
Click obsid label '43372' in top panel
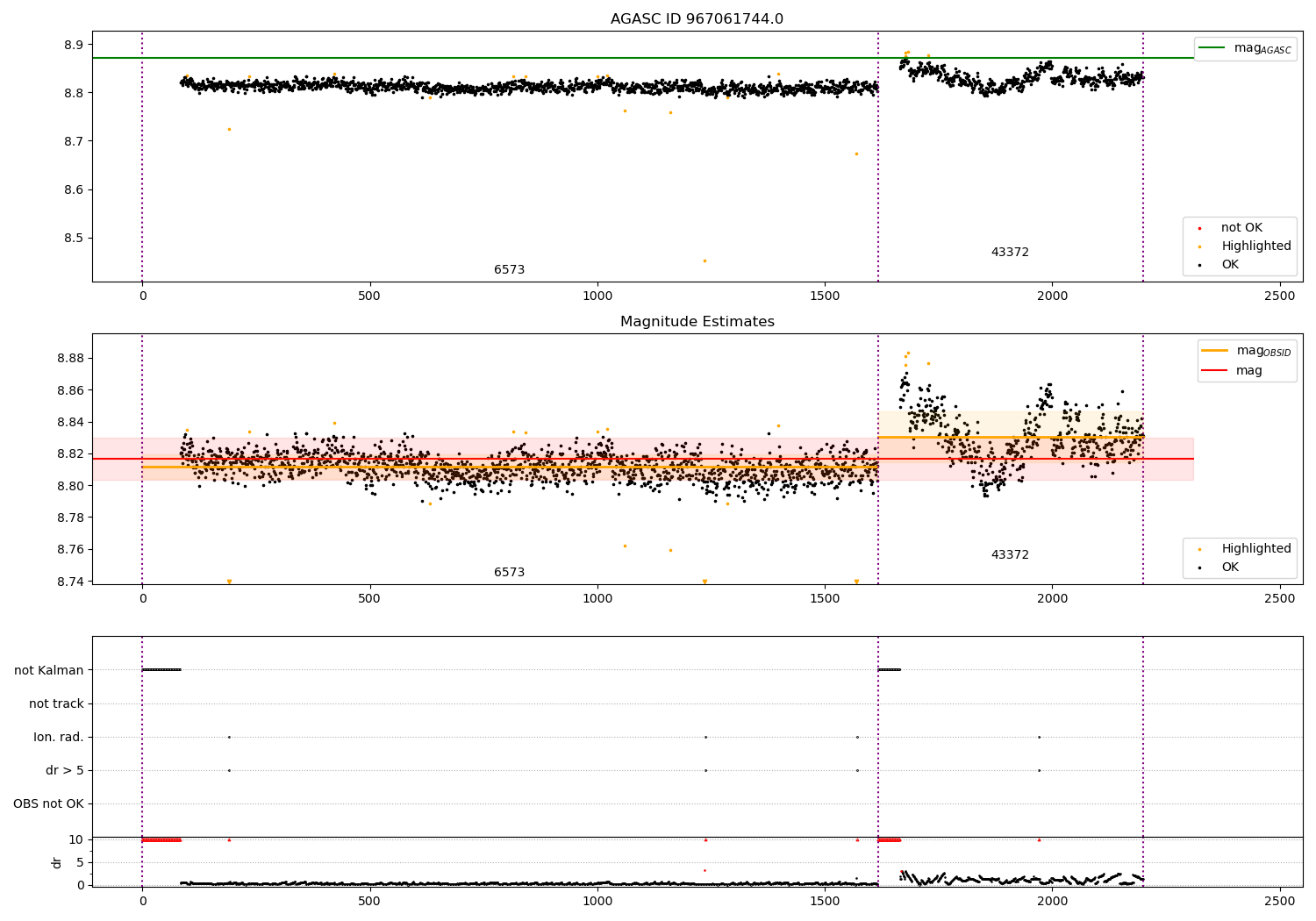click(x=1010, y=253)
